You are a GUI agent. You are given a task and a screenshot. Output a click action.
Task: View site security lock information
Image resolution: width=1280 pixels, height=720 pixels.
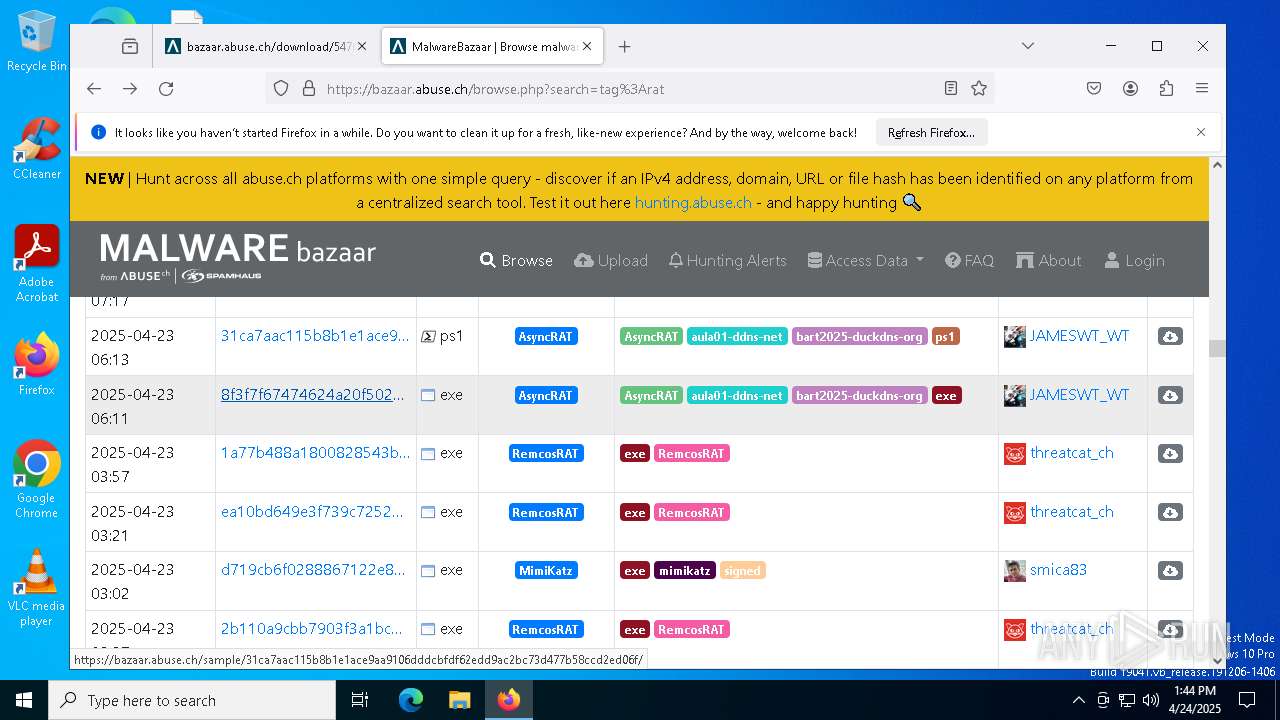[308, 89]
